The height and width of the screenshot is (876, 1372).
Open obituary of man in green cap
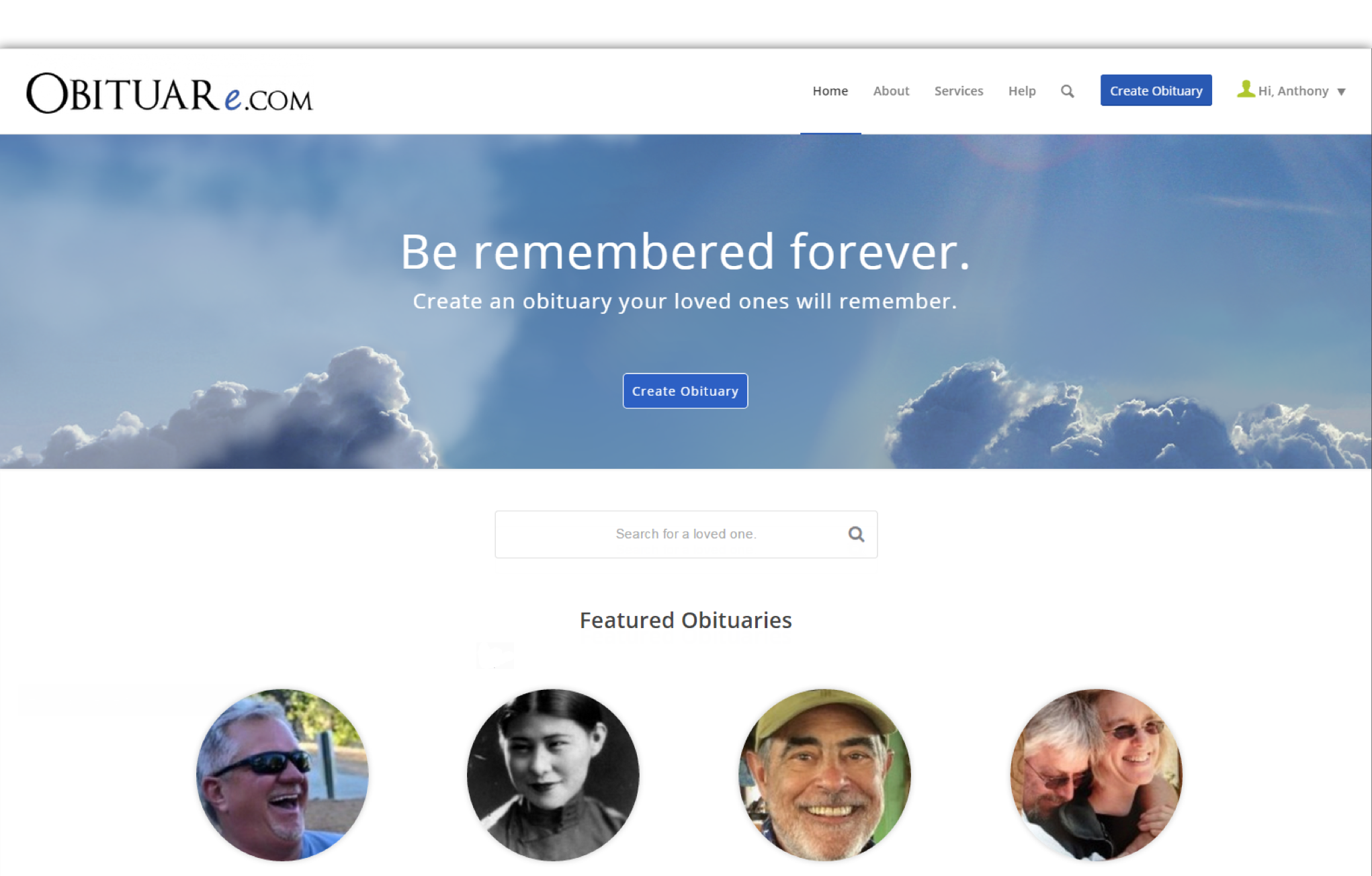tap(824, 775)
